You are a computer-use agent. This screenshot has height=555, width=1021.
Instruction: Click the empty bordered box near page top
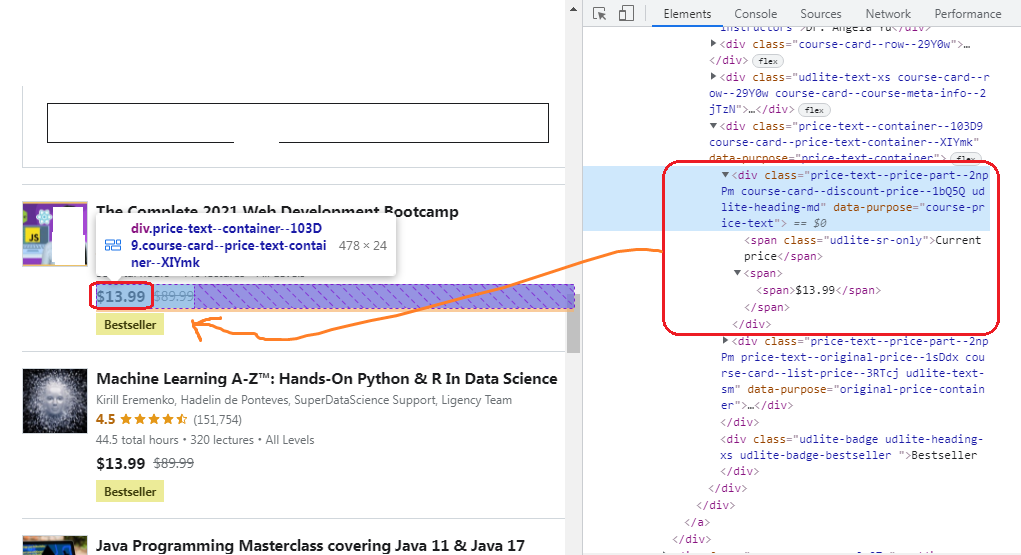pyautogui.click(x=298, y=122)
